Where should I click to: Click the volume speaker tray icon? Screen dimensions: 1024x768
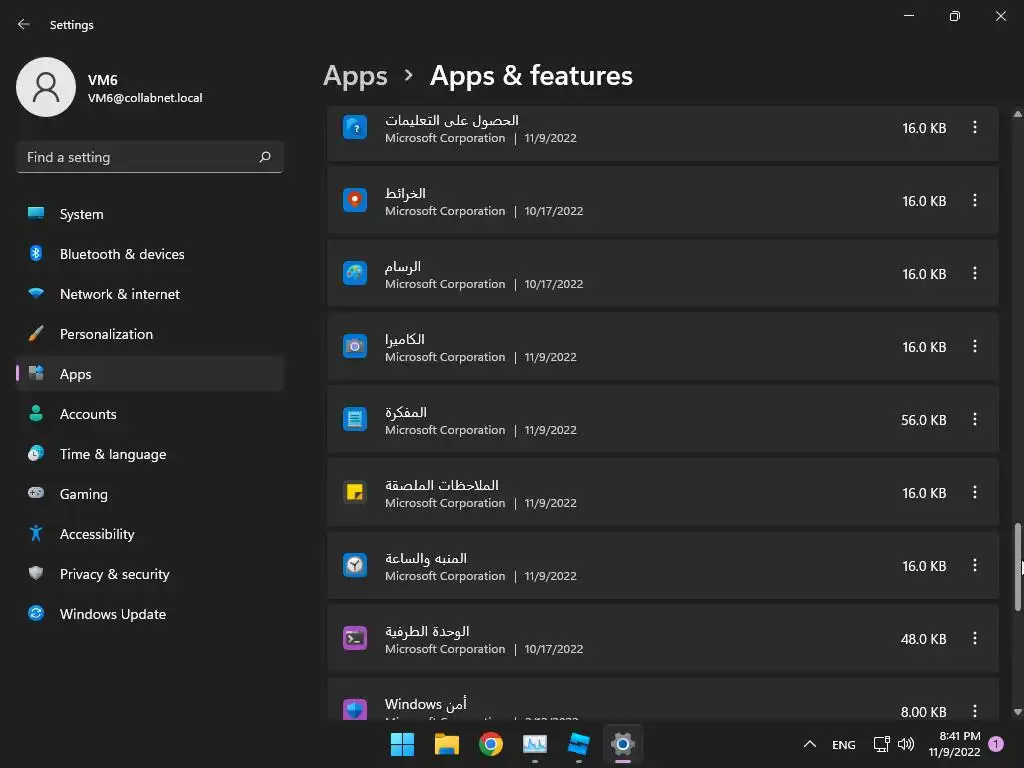click(906, 744)
